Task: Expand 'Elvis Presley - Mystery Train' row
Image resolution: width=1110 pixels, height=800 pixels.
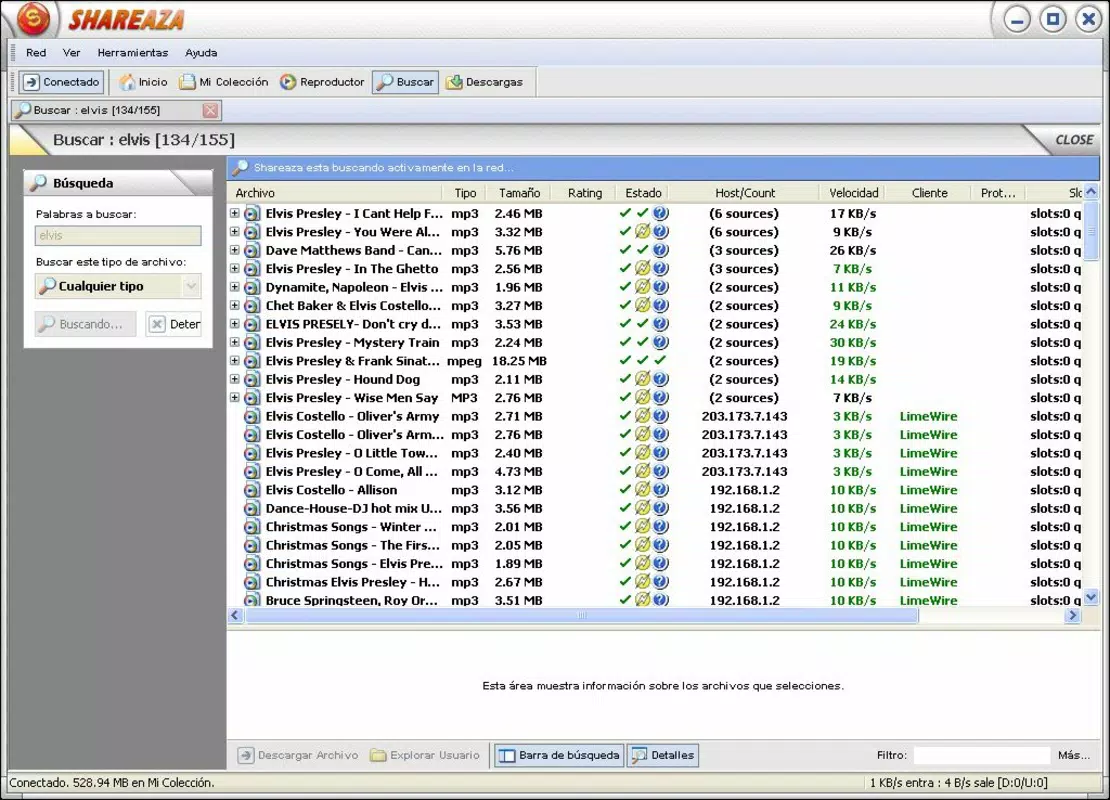Action: pos(234,342)
